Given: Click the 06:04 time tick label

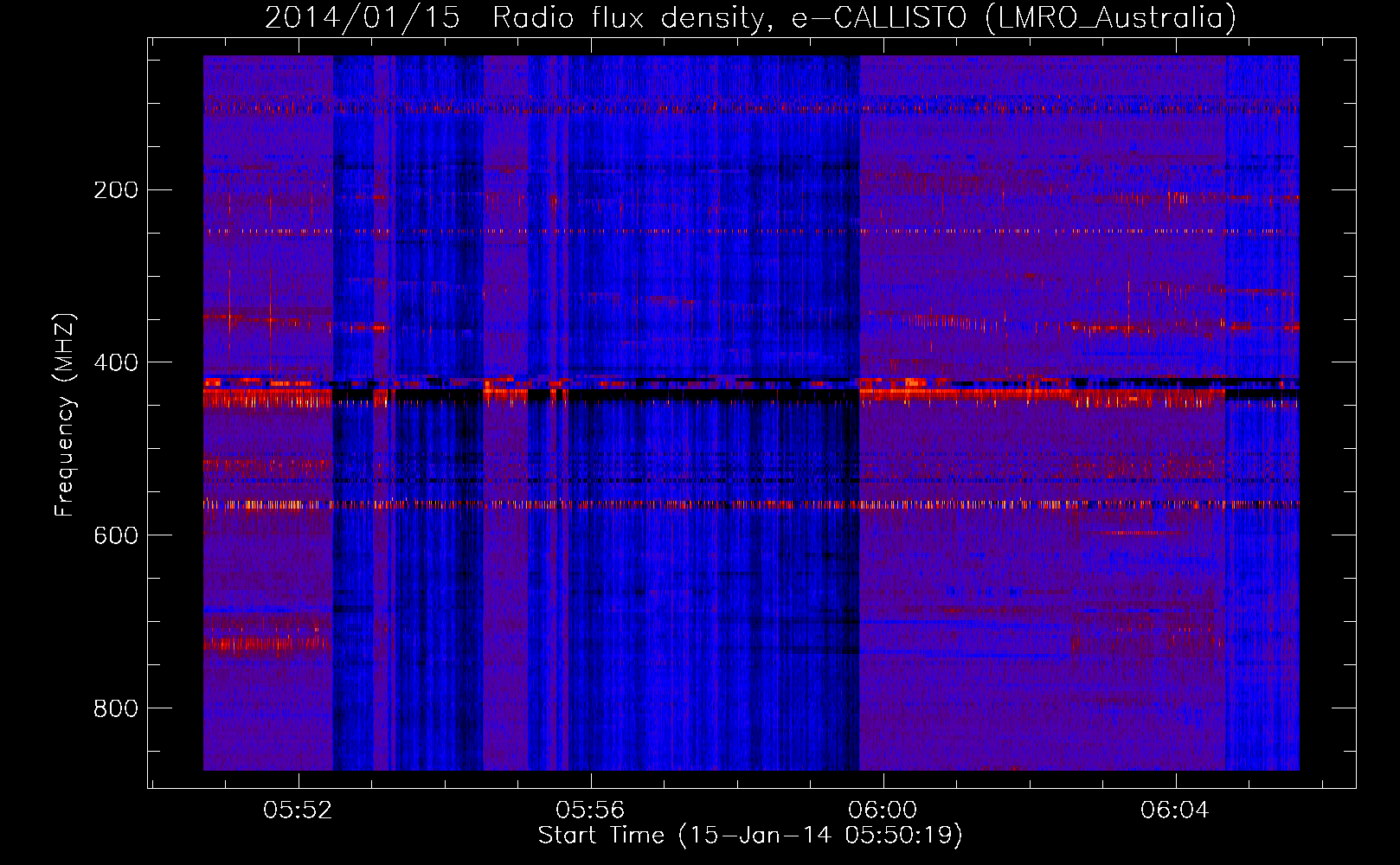Looking at the screenshot, I should 1175,811.
